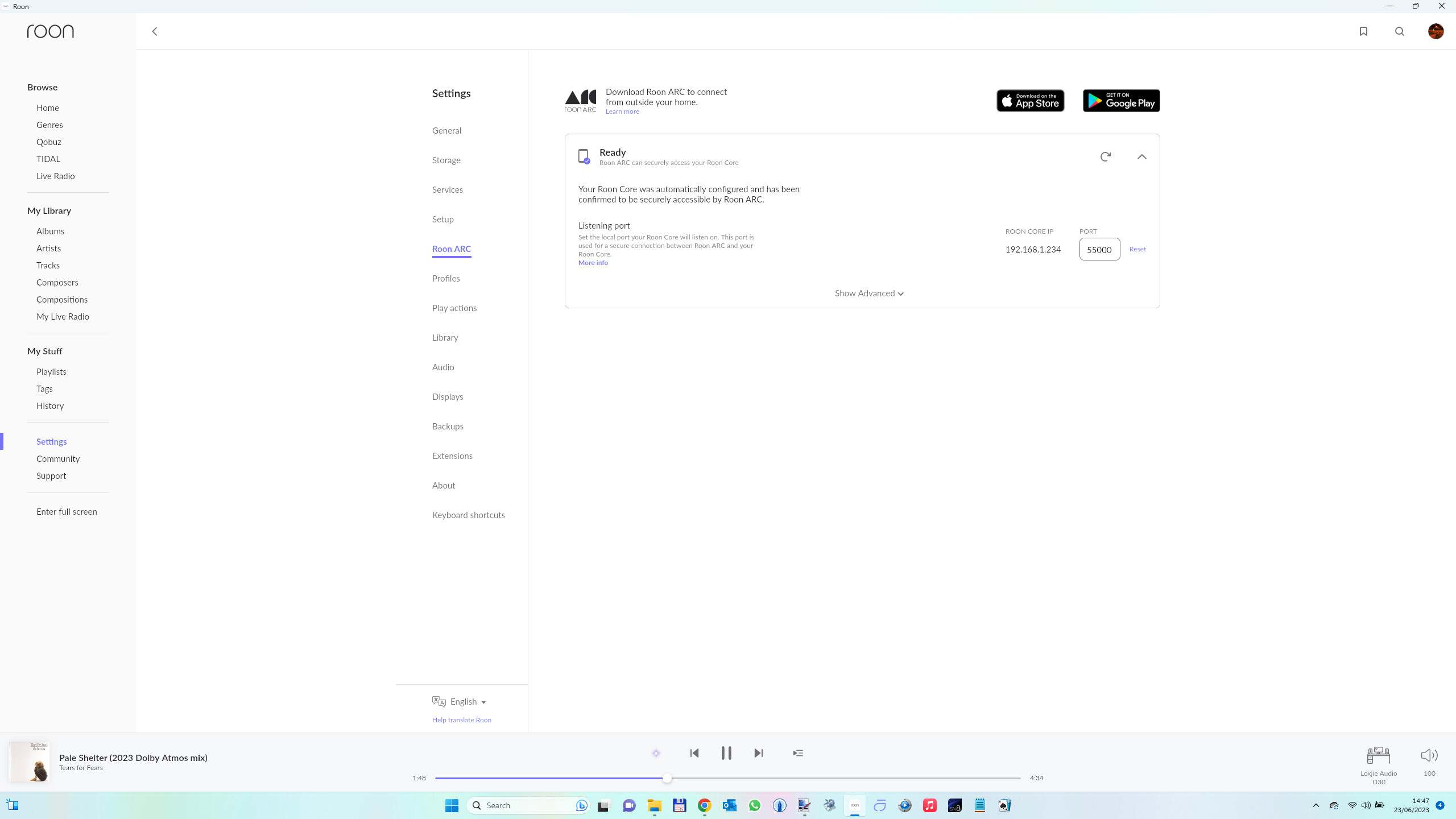Open the bookmarks icon
Screen dimensions: 1456x819
click(1363, 31)
